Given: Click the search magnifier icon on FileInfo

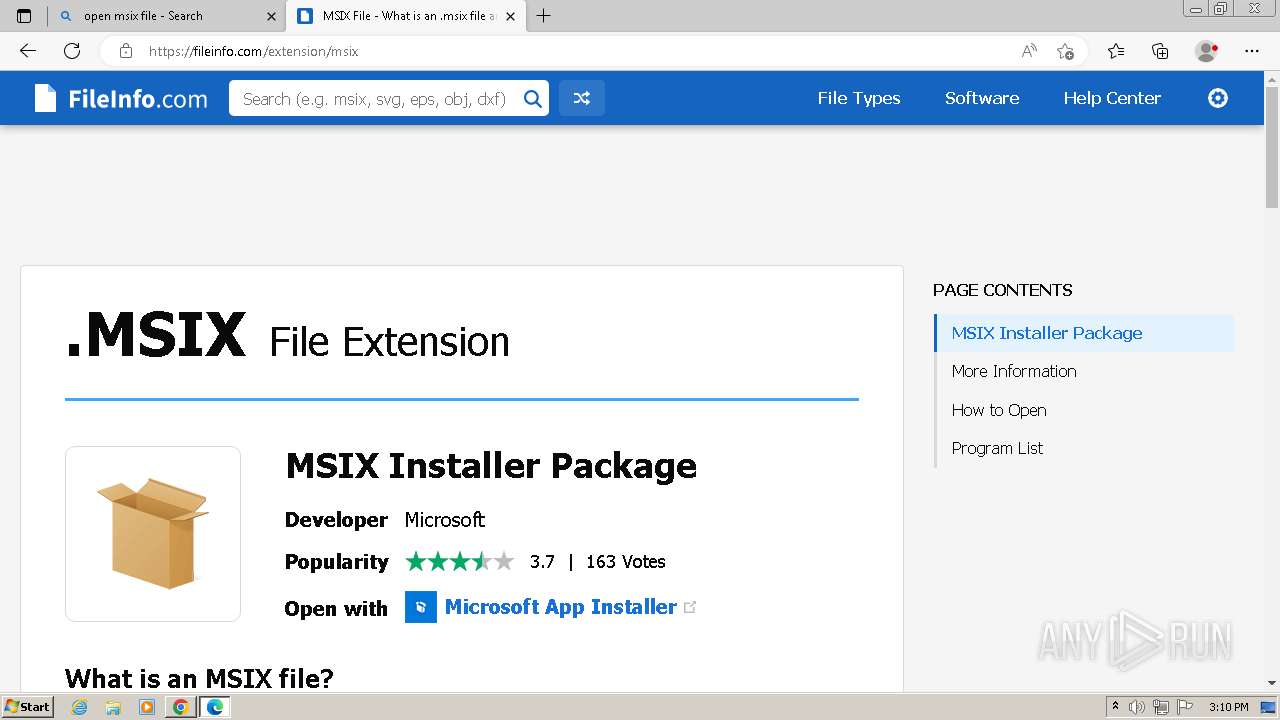Looking at the screenshot, I should tap(533, 98).
